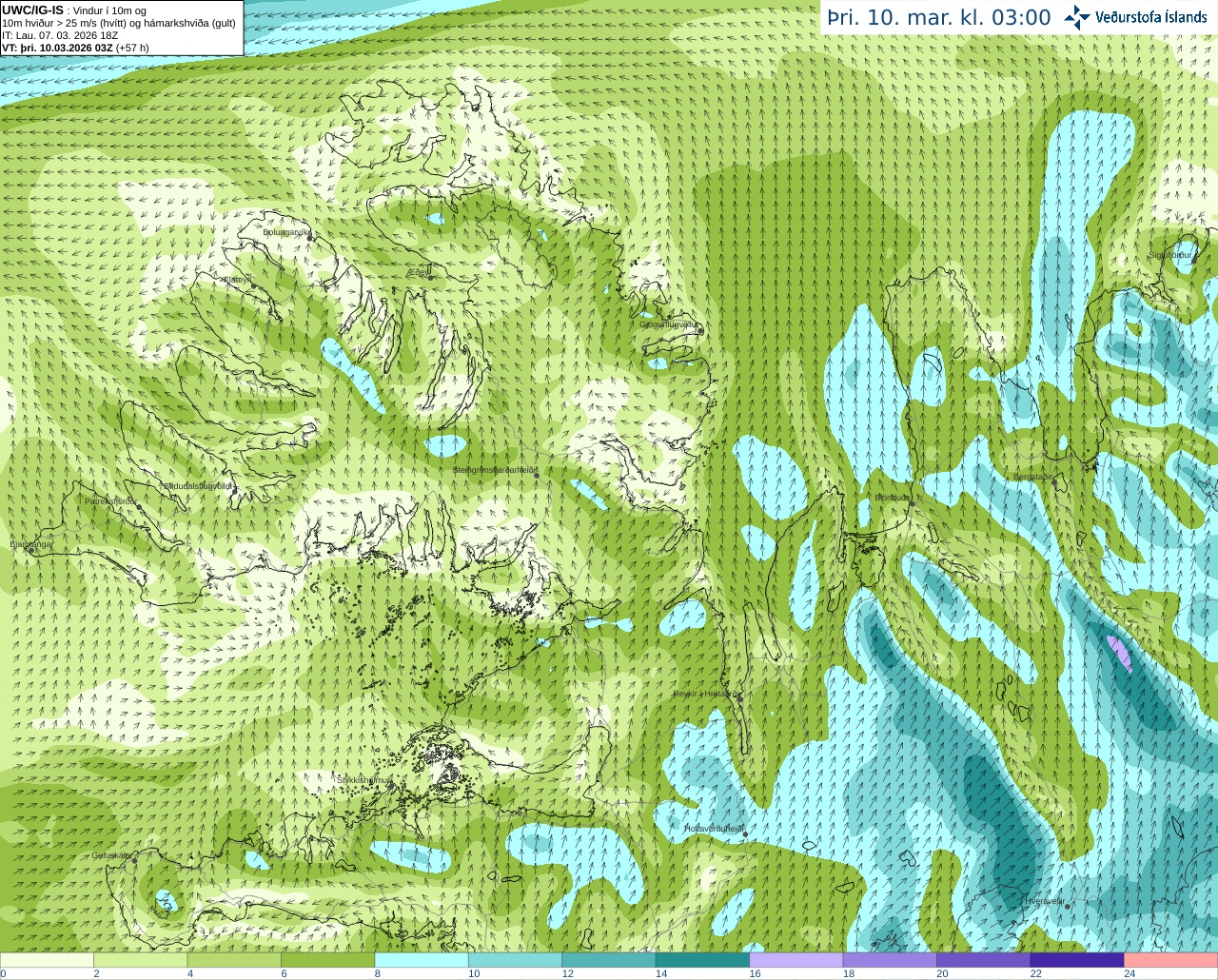Select the 16–18 m/s lavender legend swatch

point(796,960)
